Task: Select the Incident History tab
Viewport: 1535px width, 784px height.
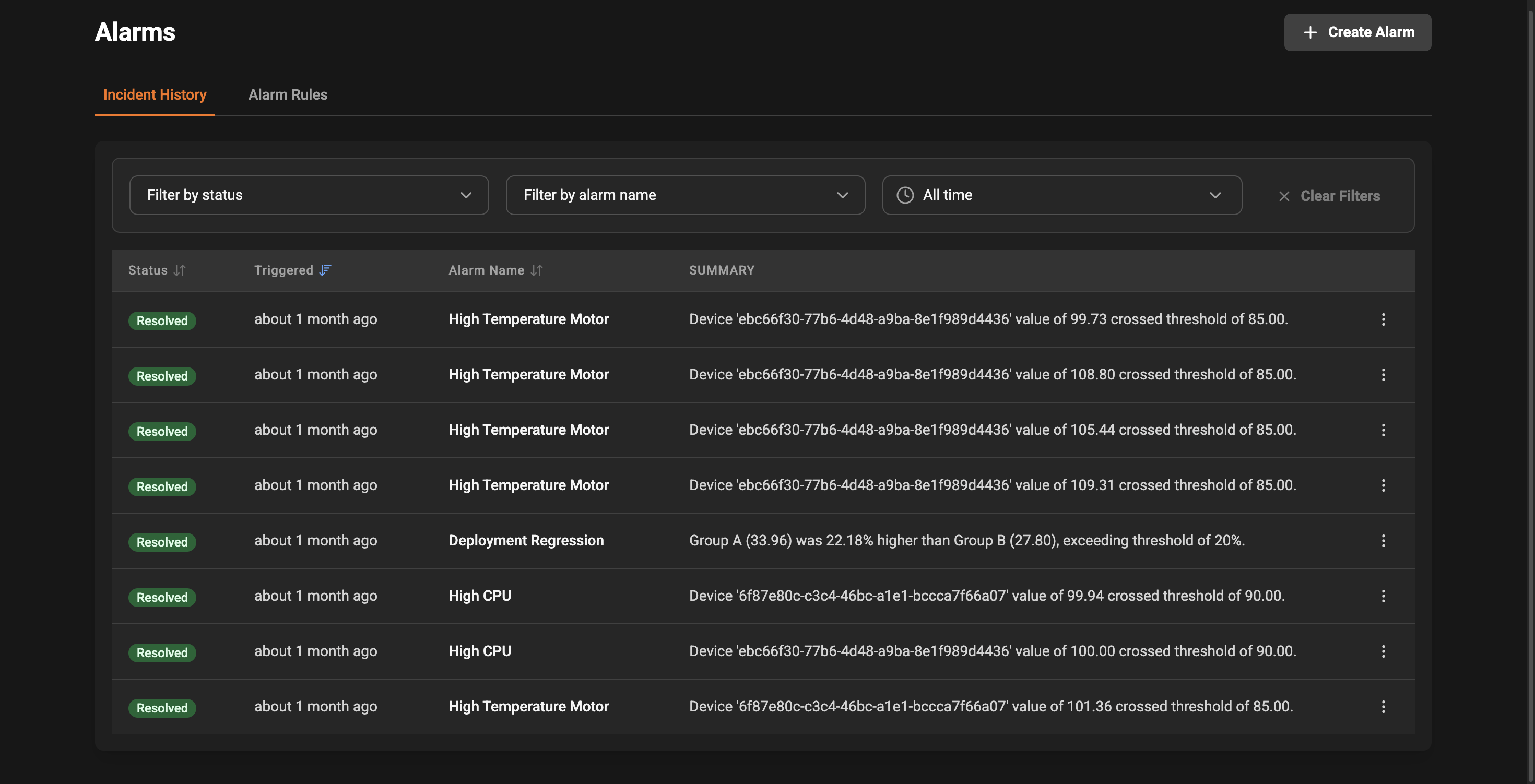Action: 155,94
